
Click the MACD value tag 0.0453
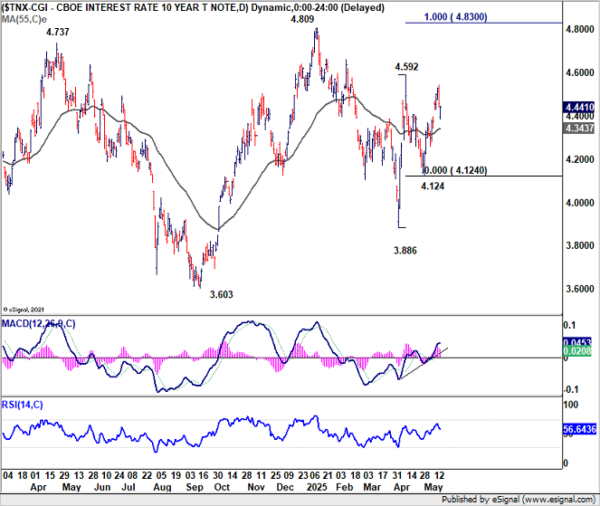point(577,342)
